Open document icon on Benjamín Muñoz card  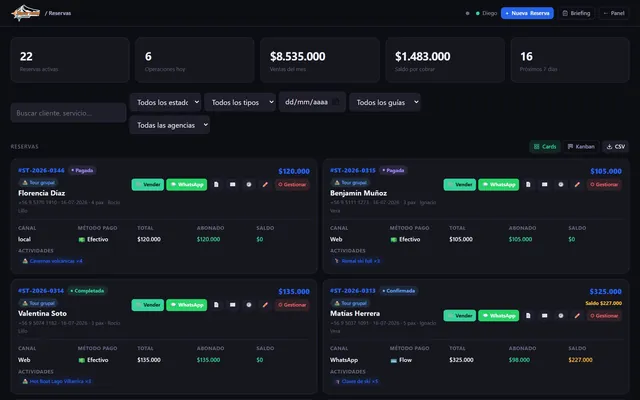[x=528, y=184]
